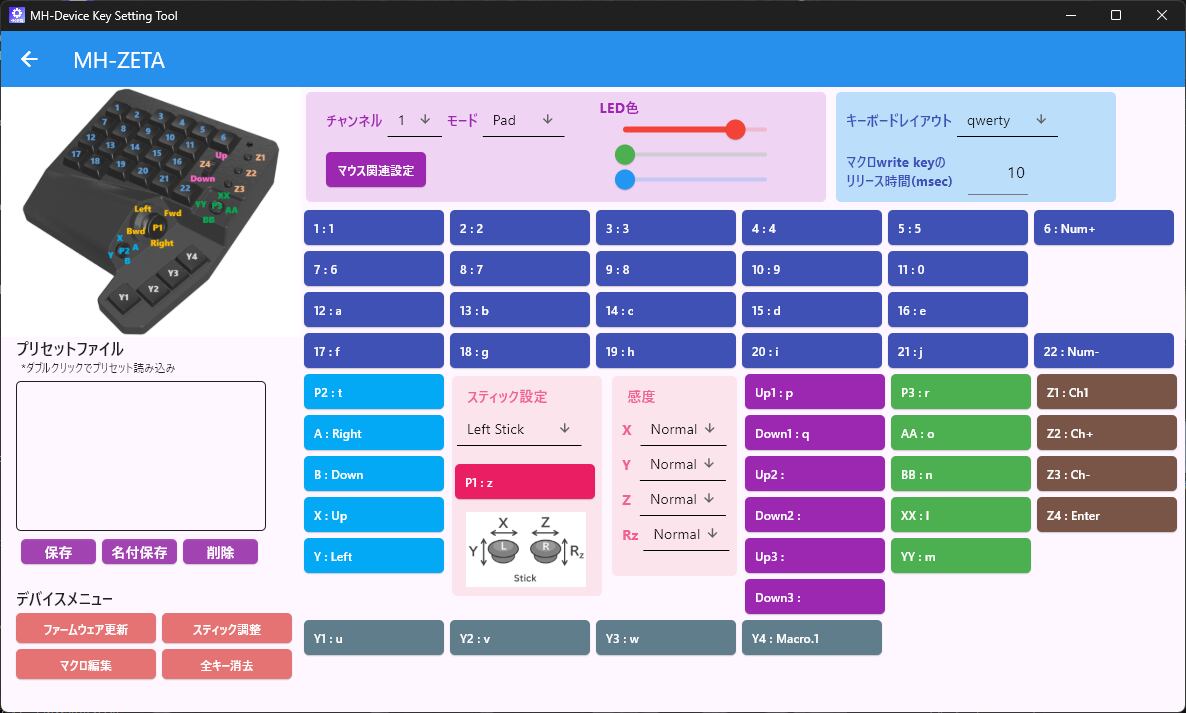Click the 保存 save button
Image resolution: width=1186 pixels, height=713 pixels.
tap(58, 552)
